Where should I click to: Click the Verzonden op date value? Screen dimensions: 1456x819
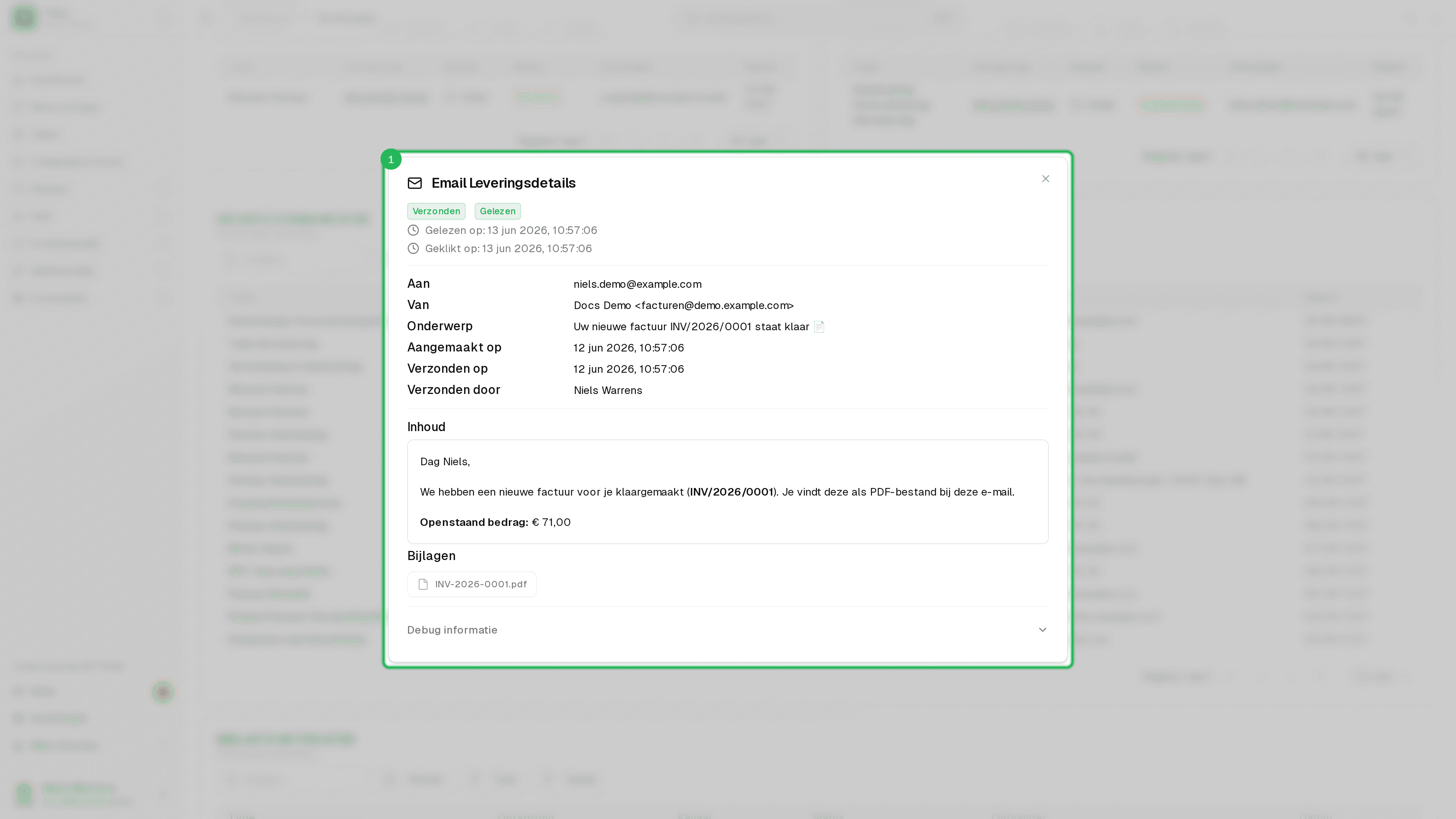coord(629,369)
